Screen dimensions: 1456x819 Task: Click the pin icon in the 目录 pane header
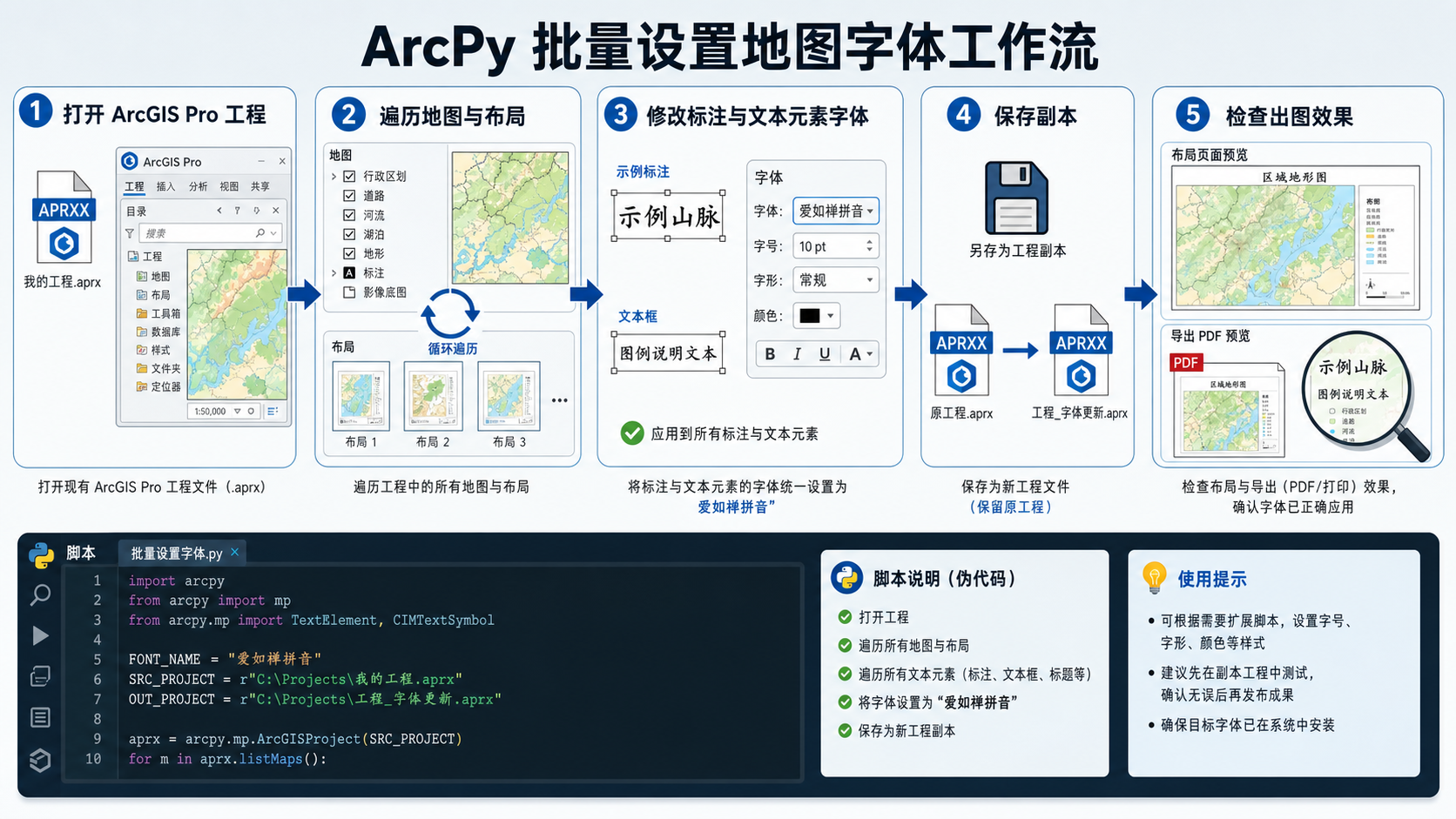click(256, 211)
